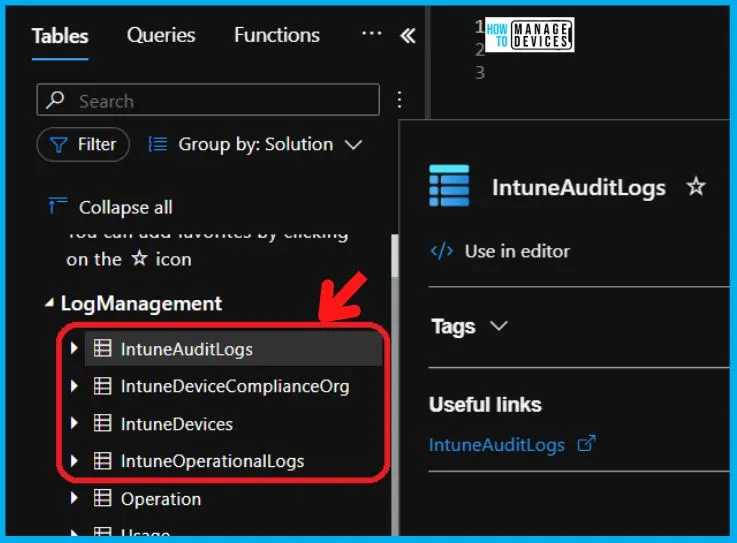Expand the IntuneDeviceComplianceOrg table row

(x=74, y=386)
